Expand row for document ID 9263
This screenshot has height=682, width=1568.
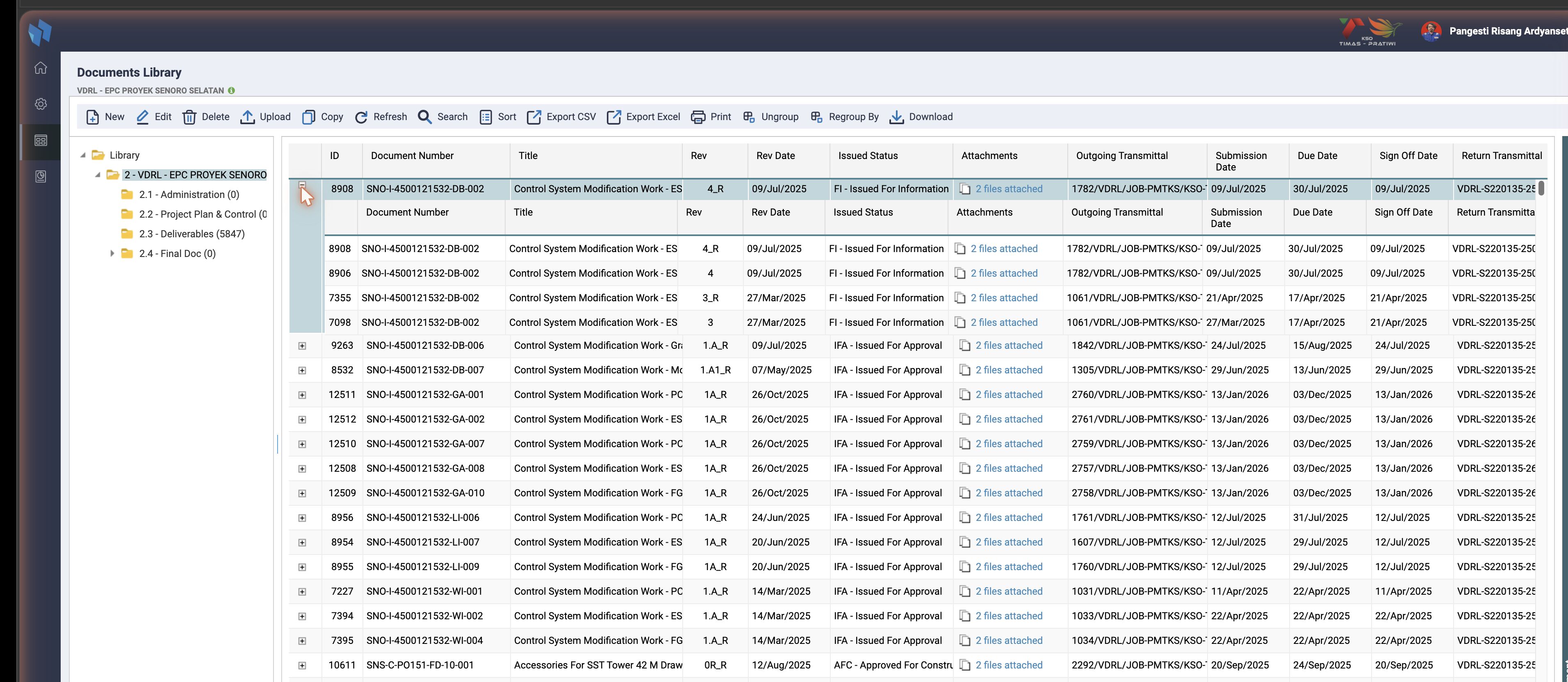(302, 346)
